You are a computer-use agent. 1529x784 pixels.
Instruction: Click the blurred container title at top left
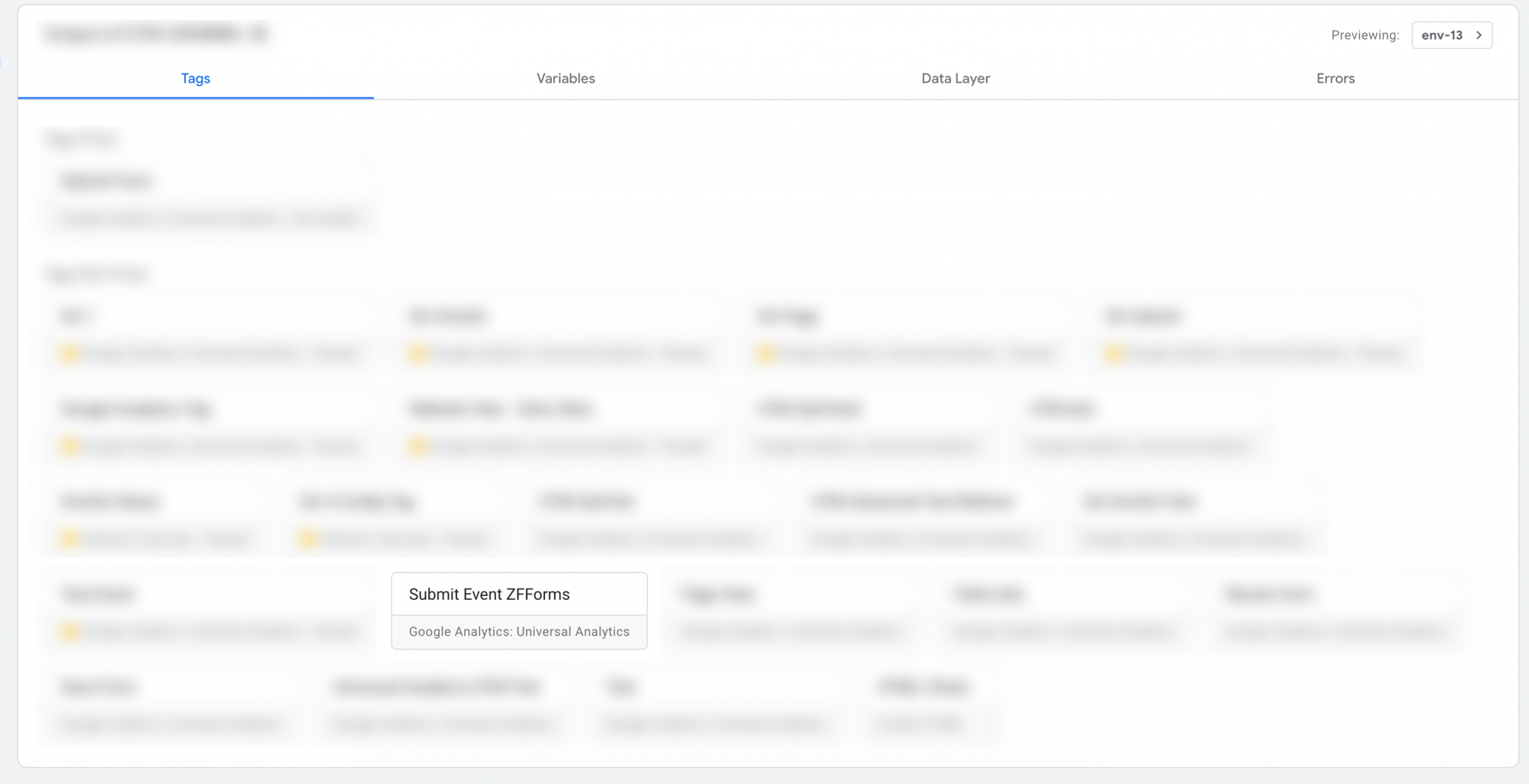(157, 34)
